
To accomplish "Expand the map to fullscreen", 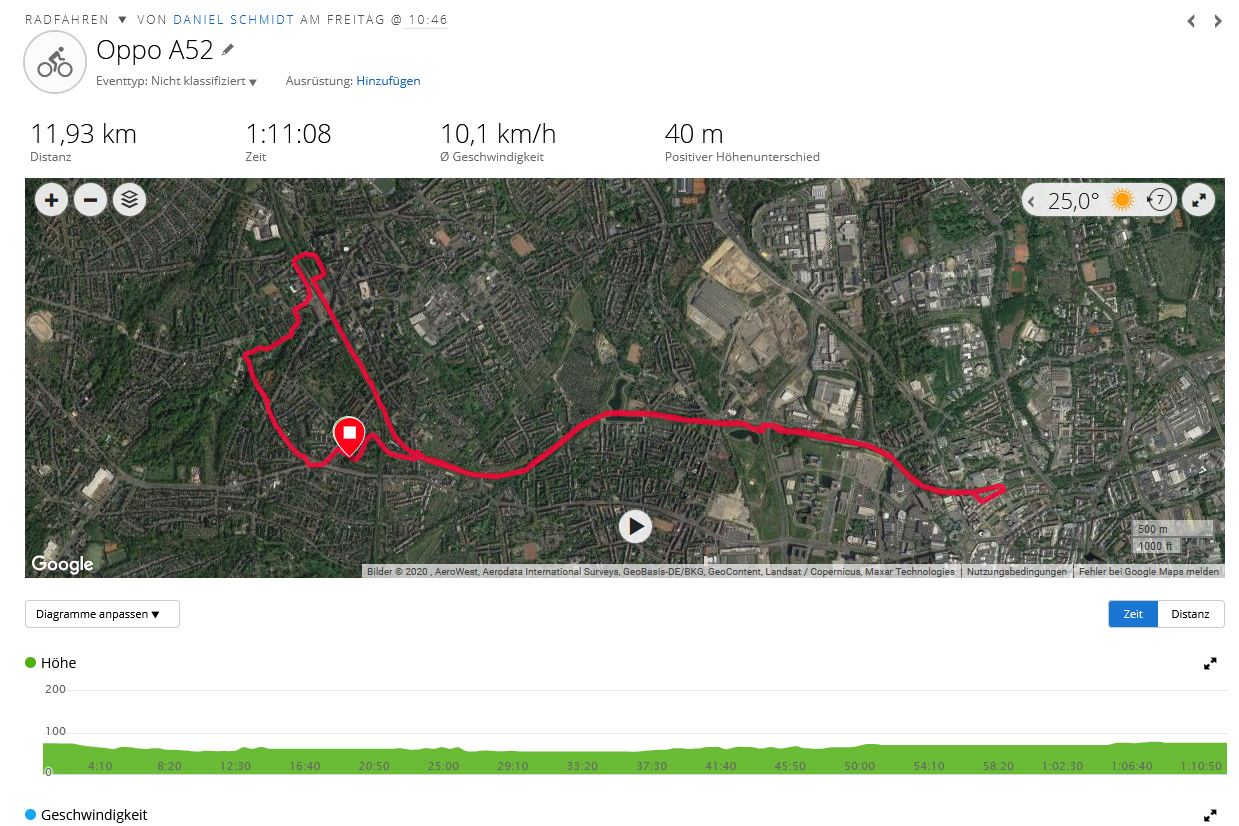I will (1198, 200).
